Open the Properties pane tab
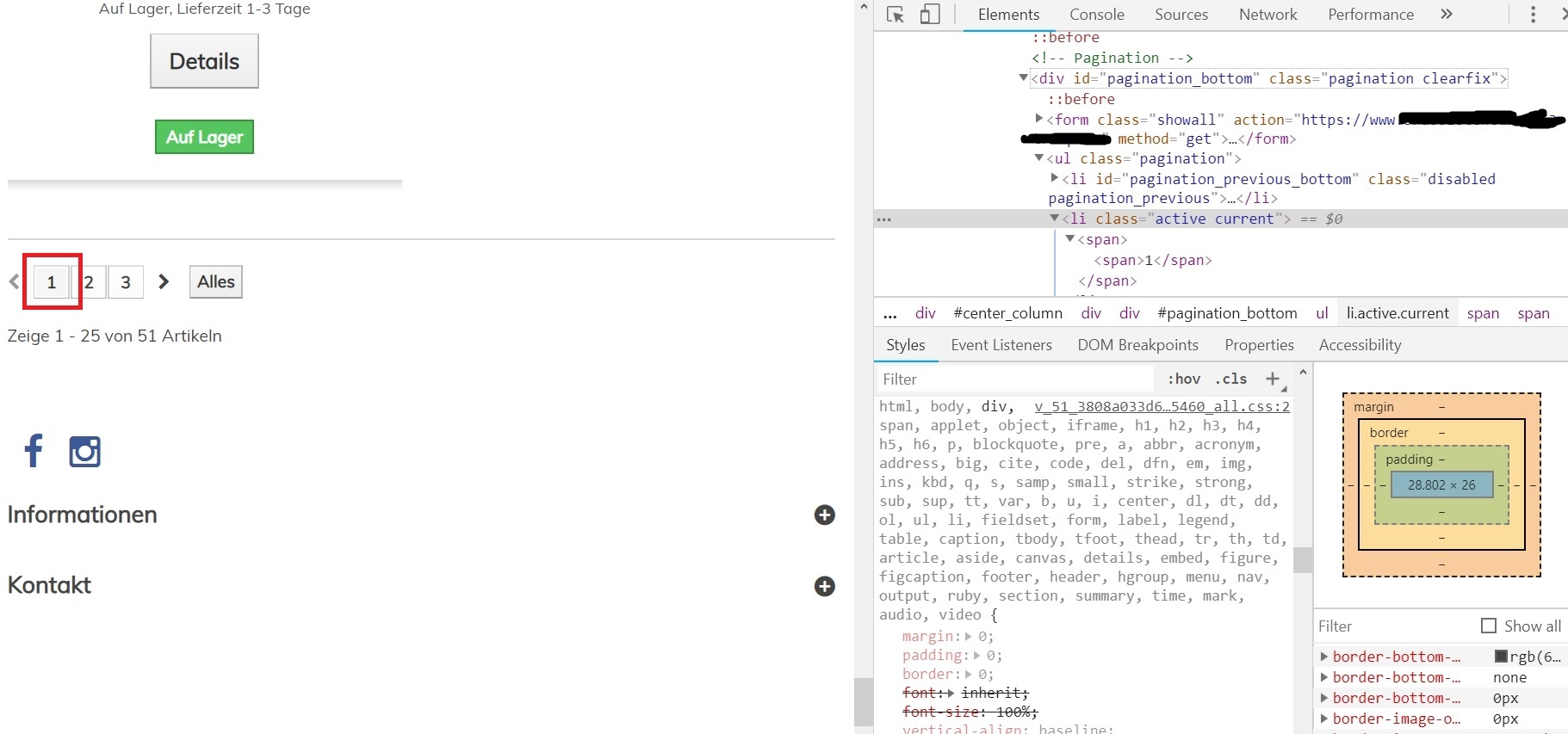The height and width of the screenshot is (734, 1568). click(x=1259, y=345)
